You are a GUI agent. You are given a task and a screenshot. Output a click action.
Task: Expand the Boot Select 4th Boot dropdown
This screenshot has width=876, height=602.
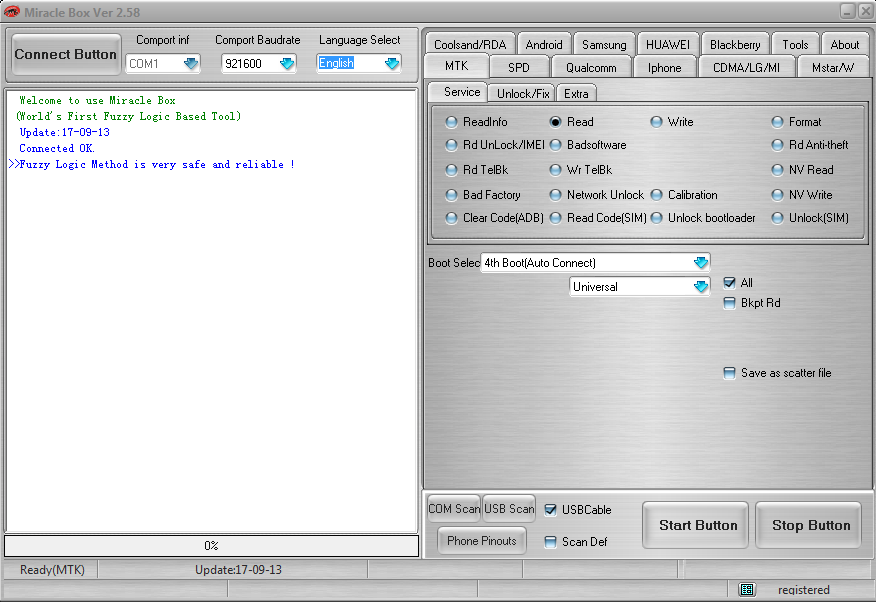point(701,263)
